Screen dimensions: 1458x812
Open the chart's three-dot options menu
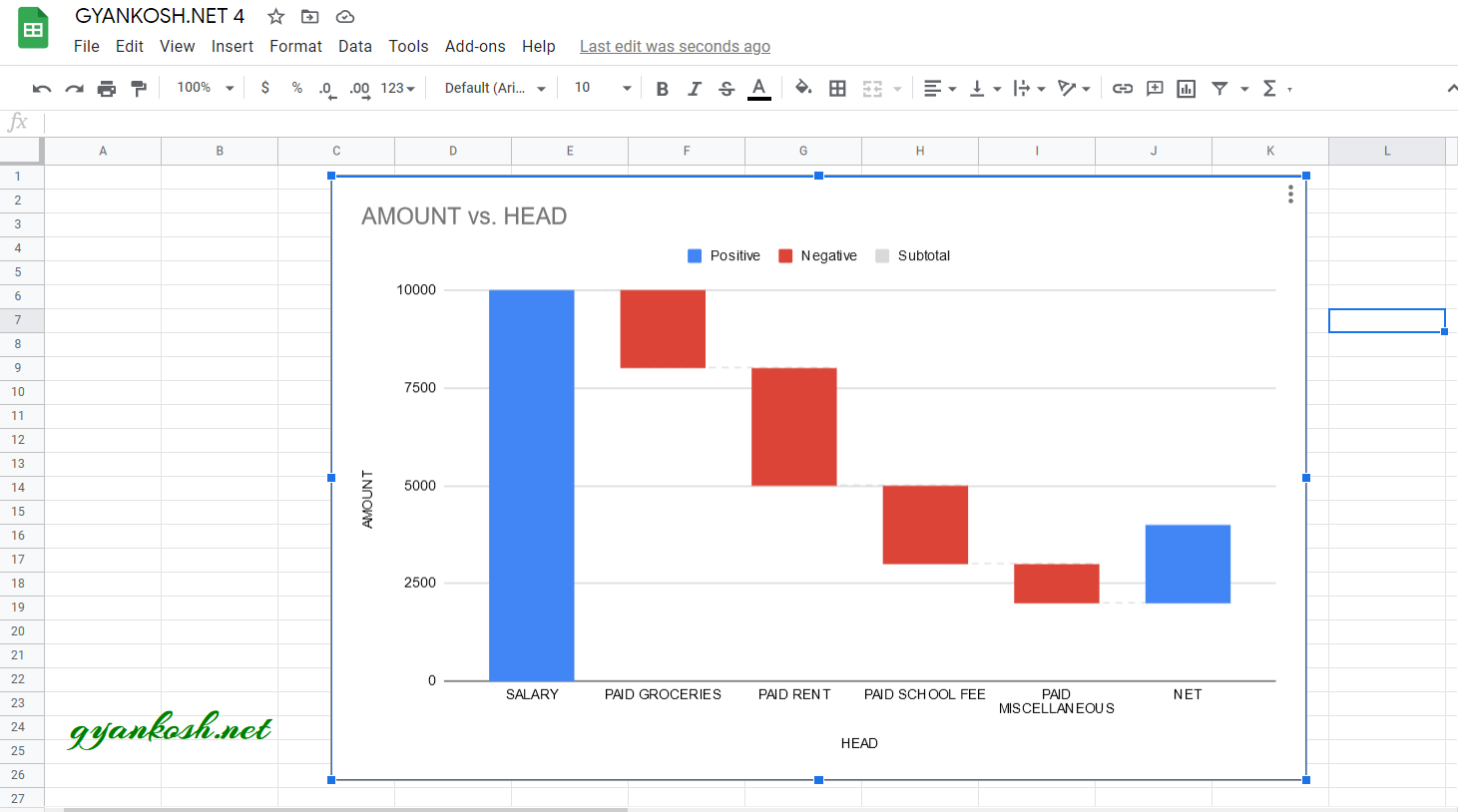[1290, 194]
